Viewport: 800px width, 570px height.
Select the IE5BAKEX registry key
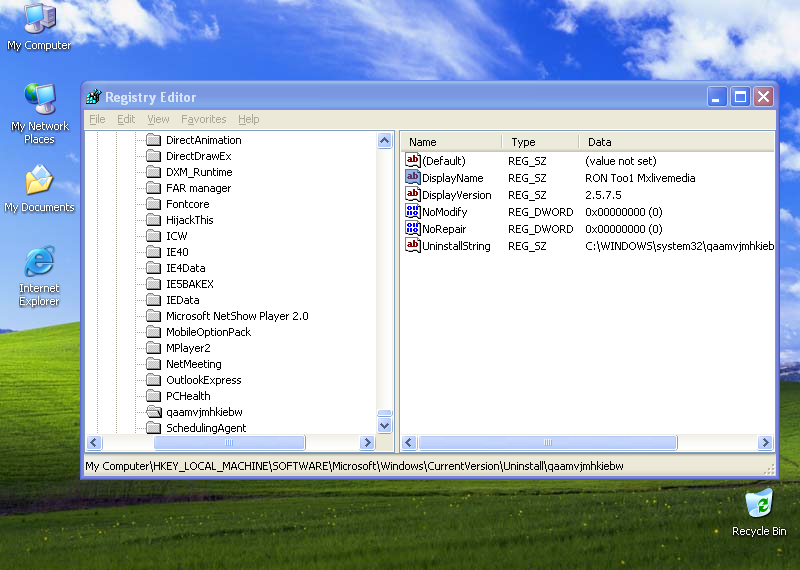click(x=190, y=284)
